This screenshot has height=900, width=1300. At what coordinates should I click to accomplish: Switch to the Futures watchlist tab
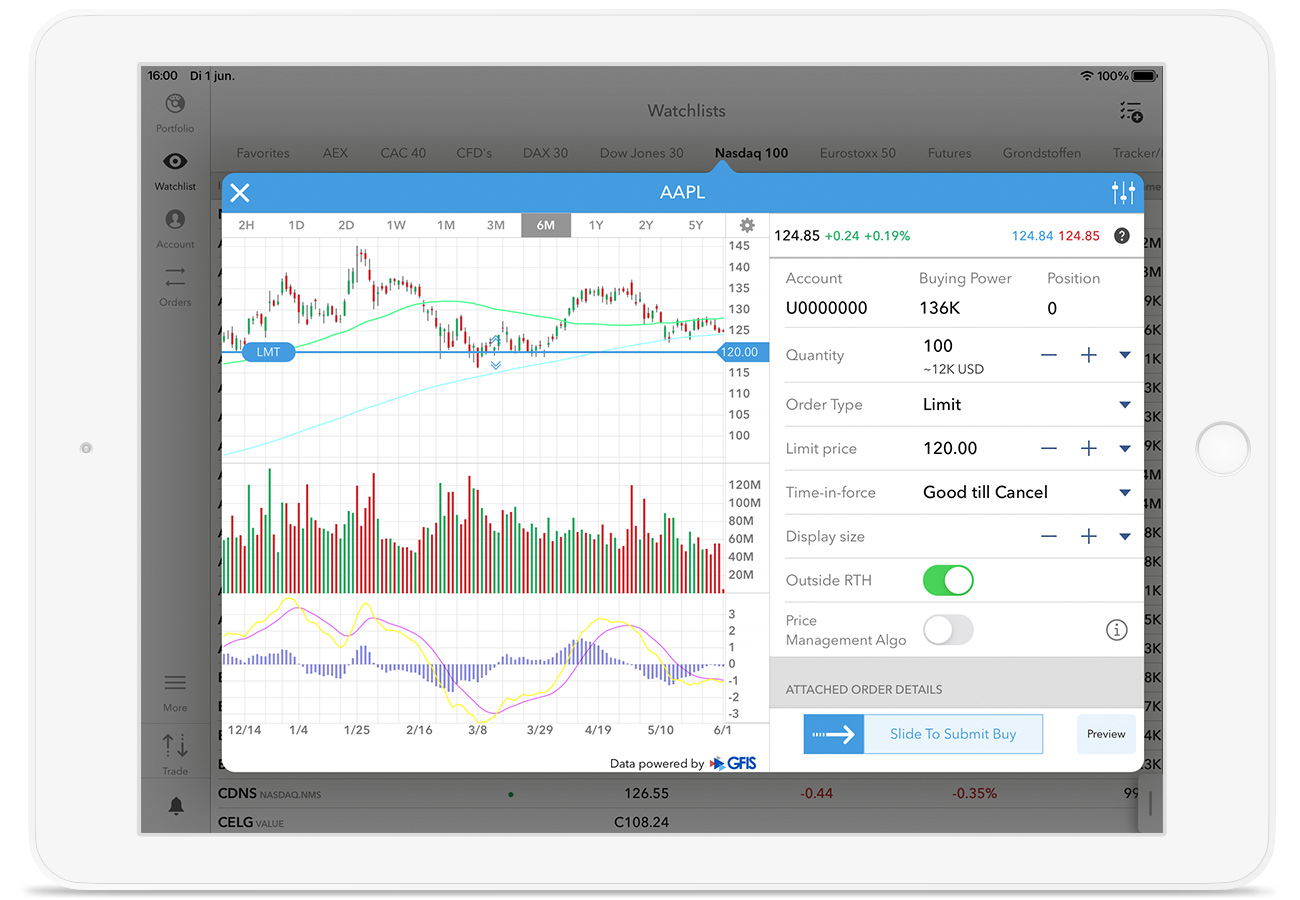click(949, 153)
